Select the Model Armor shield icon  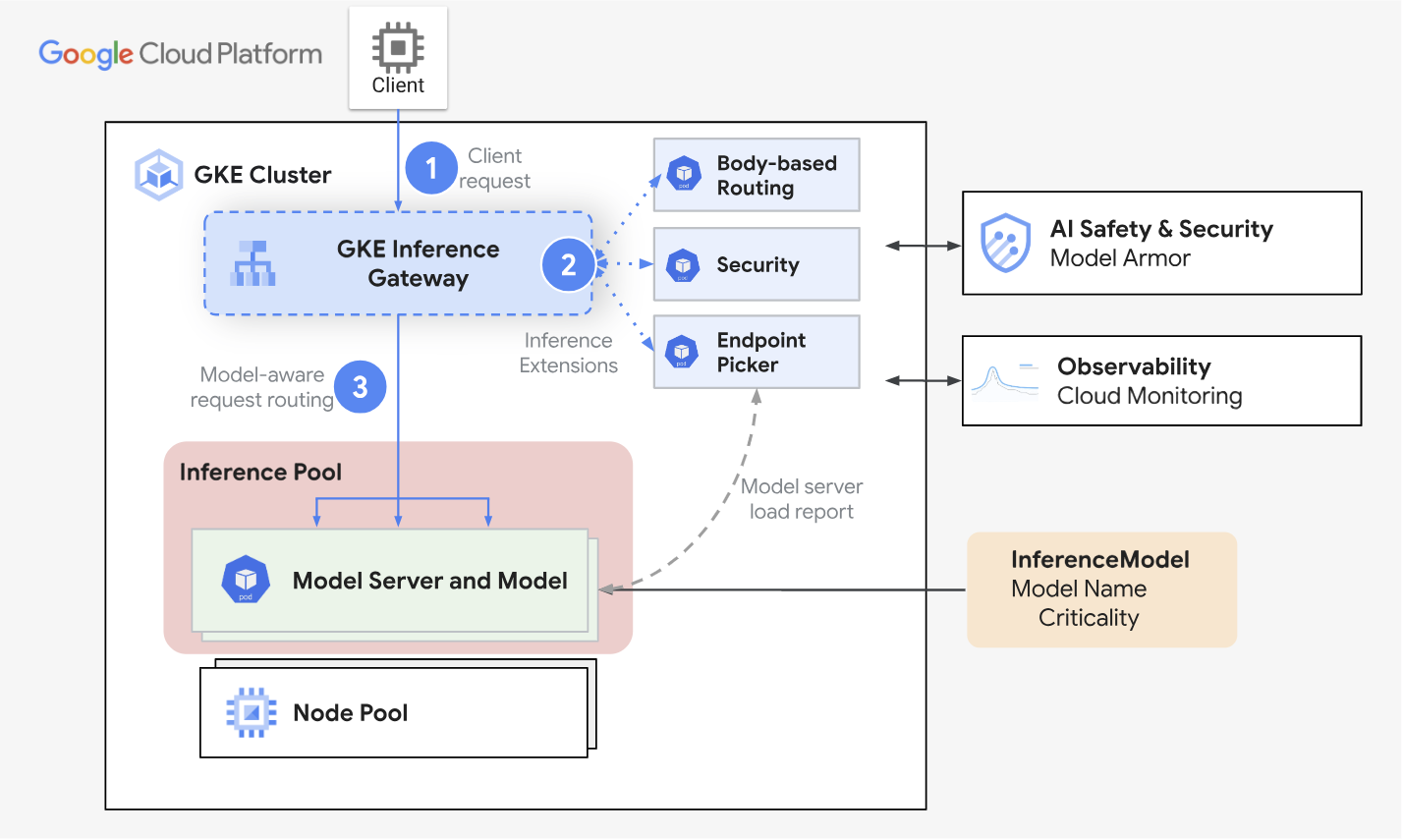coord(1006,243)
